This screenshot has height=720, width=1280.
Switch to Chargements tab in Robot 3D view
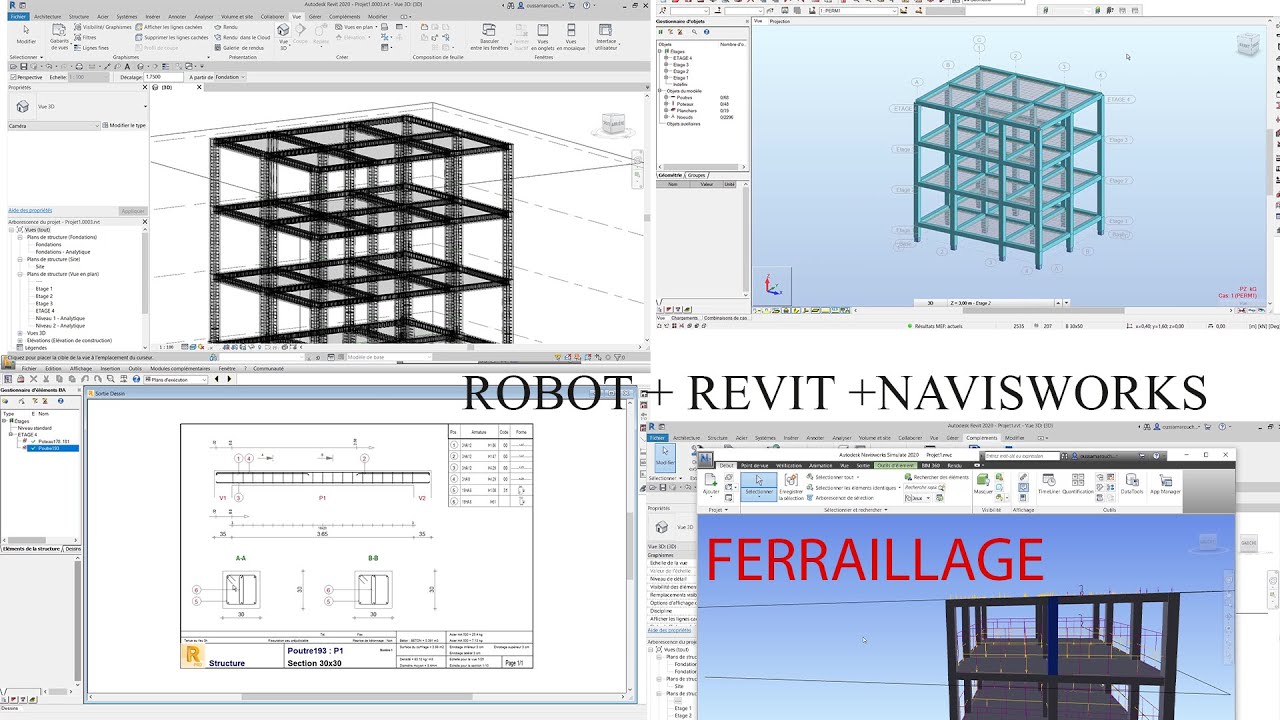(x=684, y=318)
